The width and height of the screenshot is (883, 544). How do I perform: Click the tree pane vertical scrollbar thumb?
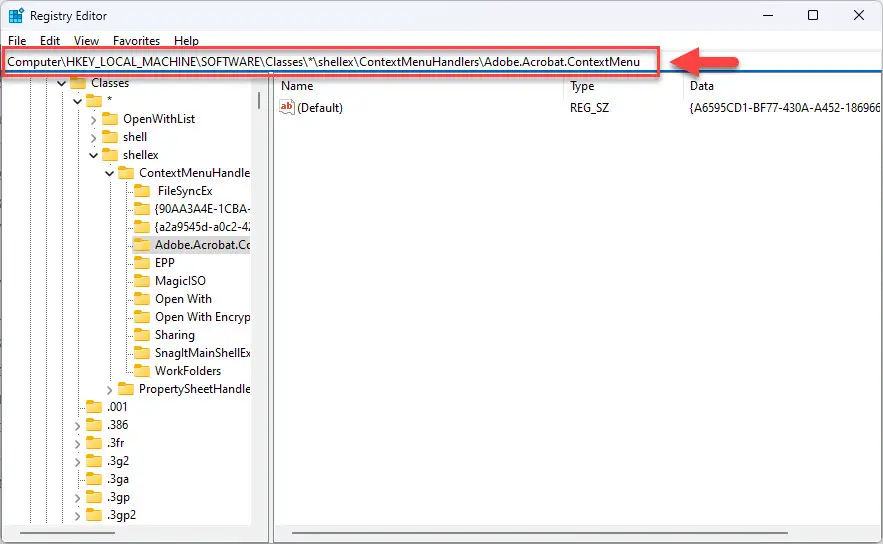pos(259,101)
